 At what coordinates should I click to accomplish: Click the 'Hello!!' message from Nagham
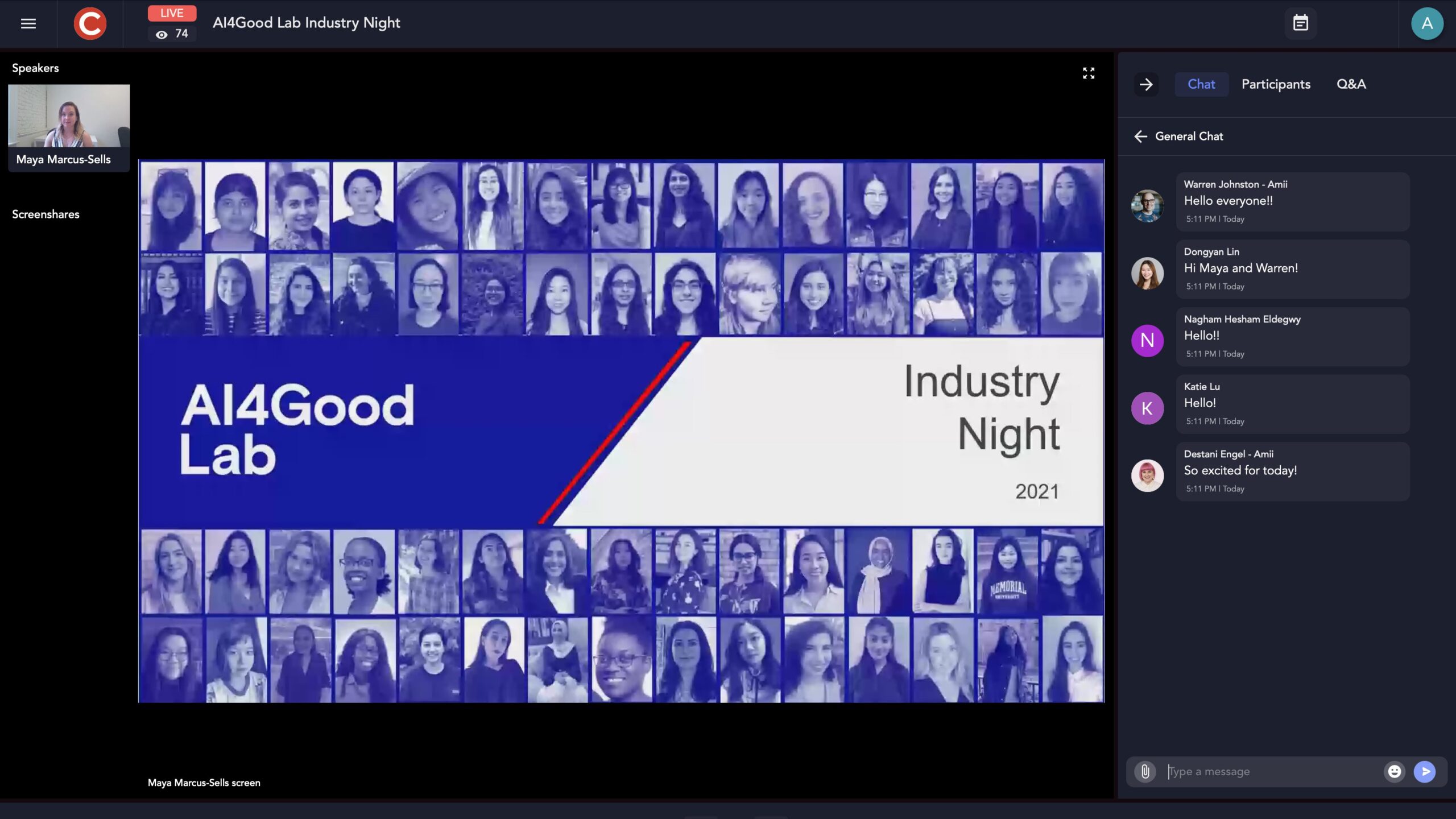(1202, 336)
